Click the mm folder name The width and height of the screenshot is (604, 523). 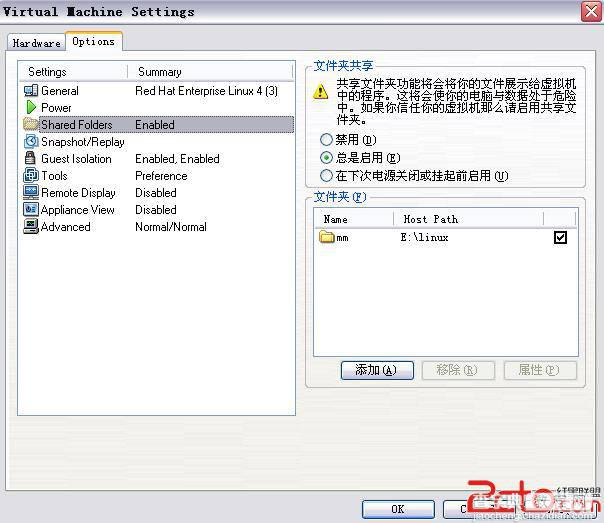pyautogui.click(x=342, y=238)
